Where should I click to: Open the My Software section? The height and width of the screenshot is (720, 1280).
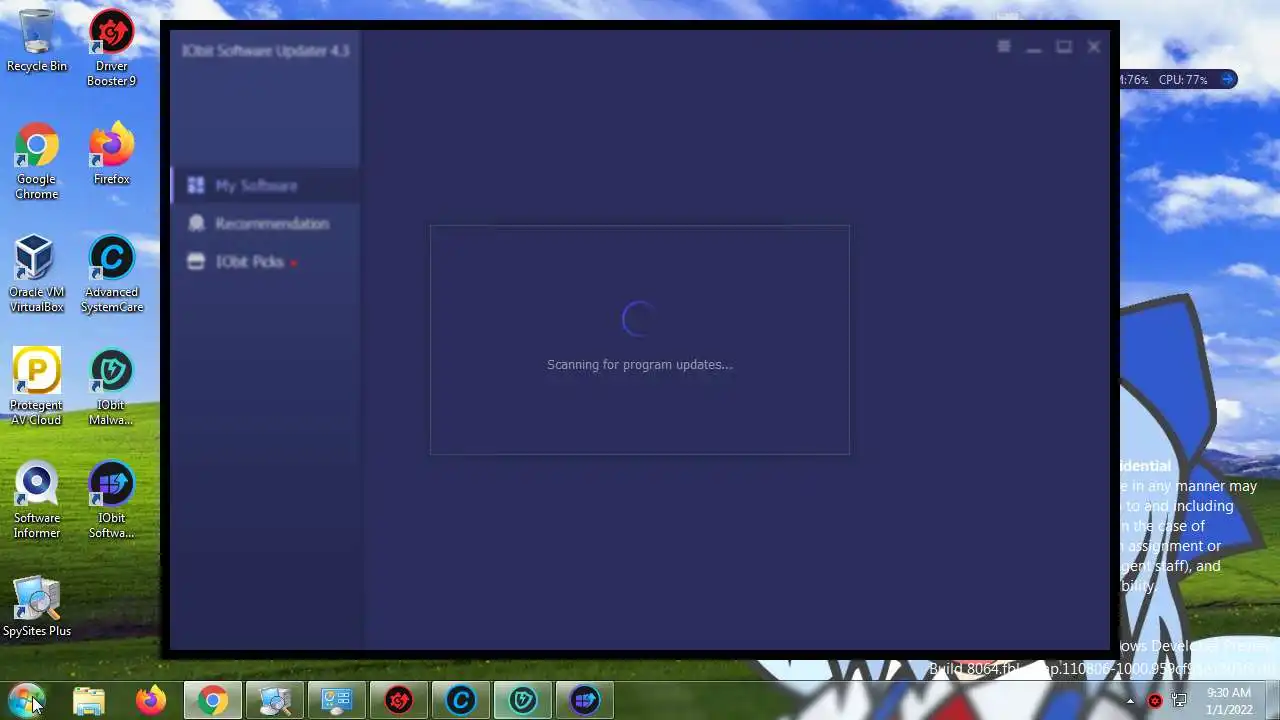(x=266, y=185)
